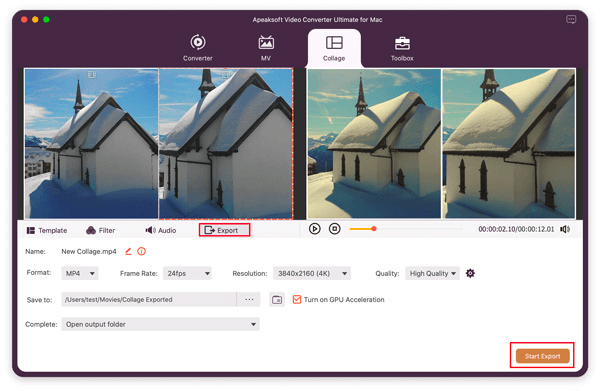Click the New Collage.mp4 name text
600x391 pixels.
(x=89, y=251)
